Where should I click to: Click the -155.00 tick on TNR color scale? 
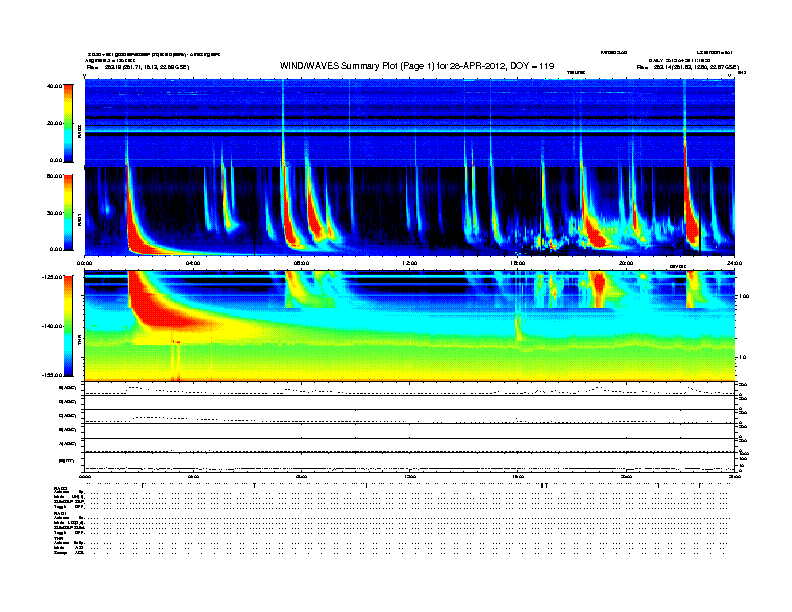[x=52, y=375]
